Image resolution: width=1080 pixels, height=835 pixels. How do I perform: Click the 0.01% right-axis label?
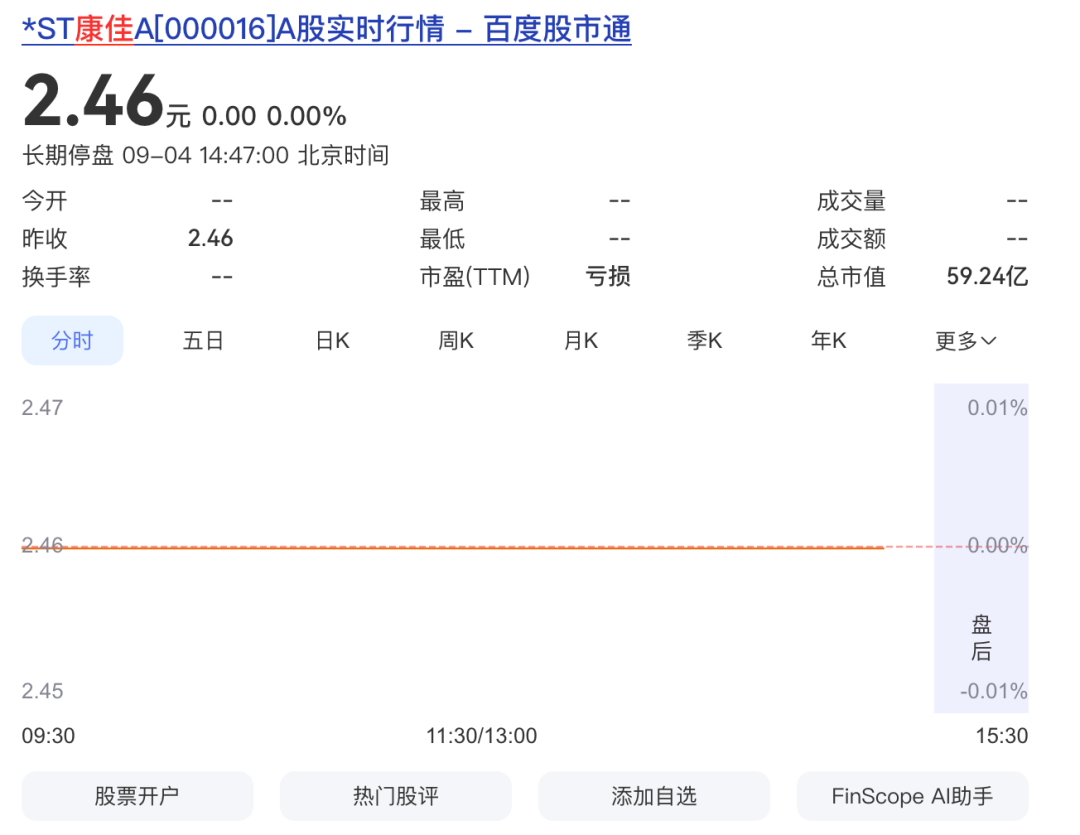997,407
